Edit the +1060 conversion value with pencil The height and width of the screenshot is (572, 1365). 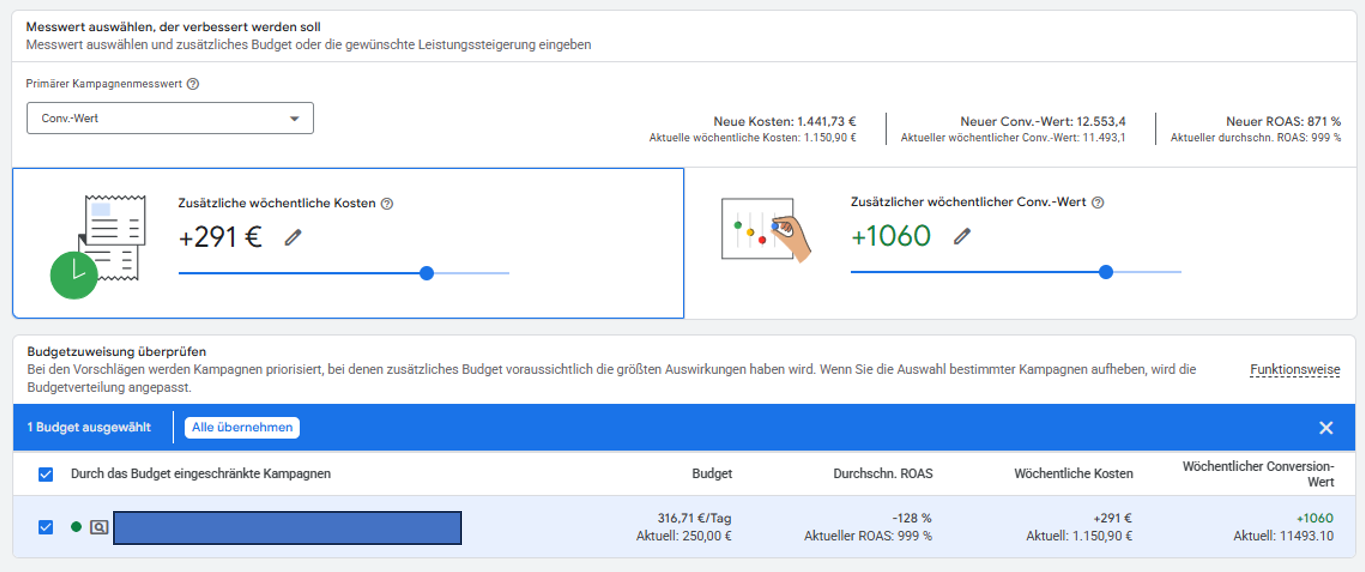click(x=962, y=236)
